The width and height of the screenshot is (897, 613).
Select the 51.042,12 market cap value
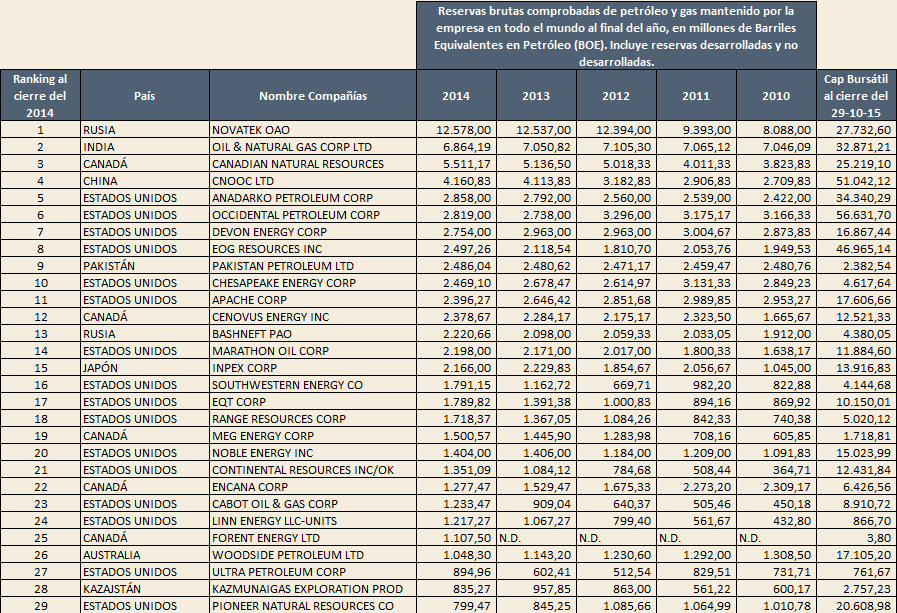click(856, 181)
